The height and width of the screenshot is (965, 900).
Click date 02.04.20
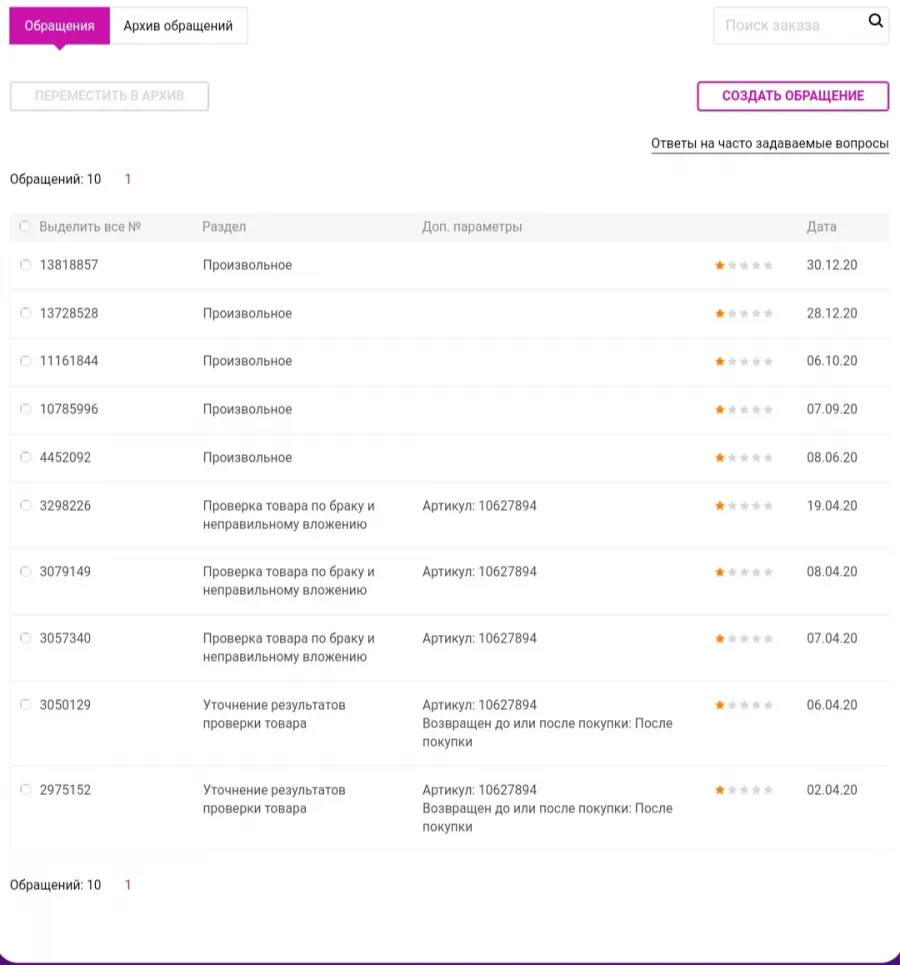point(832,790)
